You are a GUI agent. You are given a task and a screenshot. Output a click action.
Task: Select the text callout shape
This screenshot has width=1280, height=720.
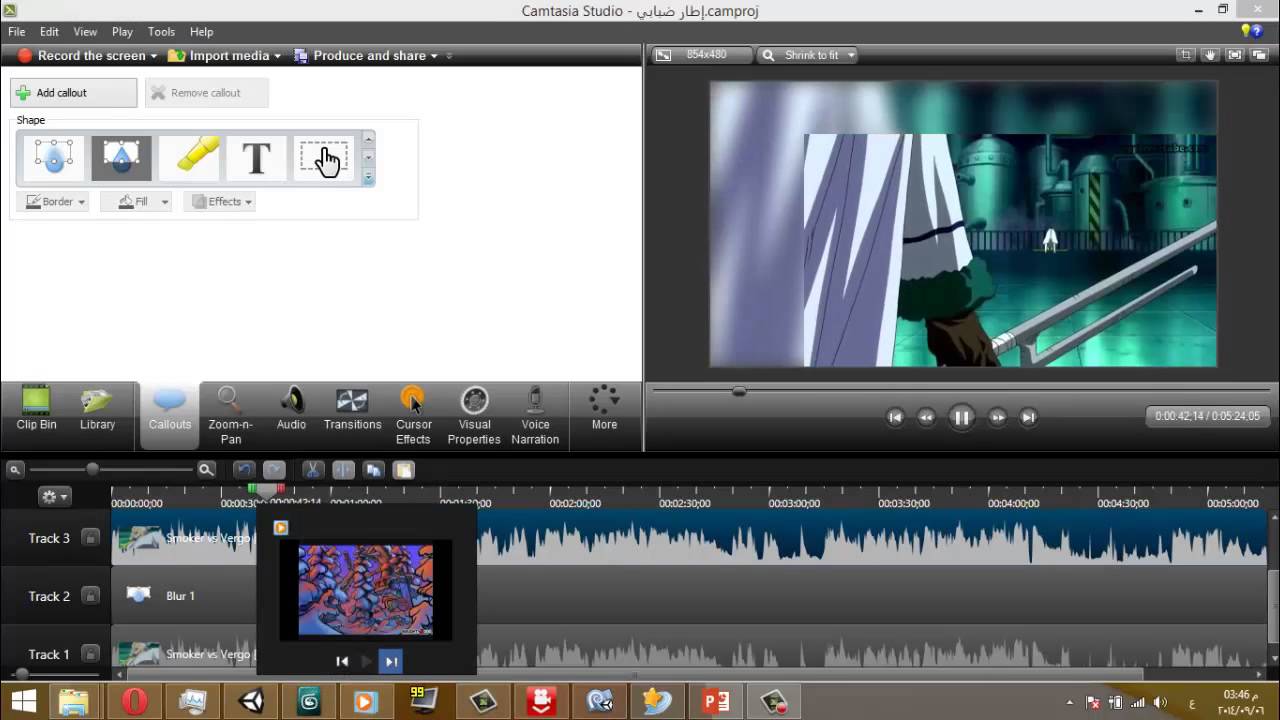pos(256,158)
